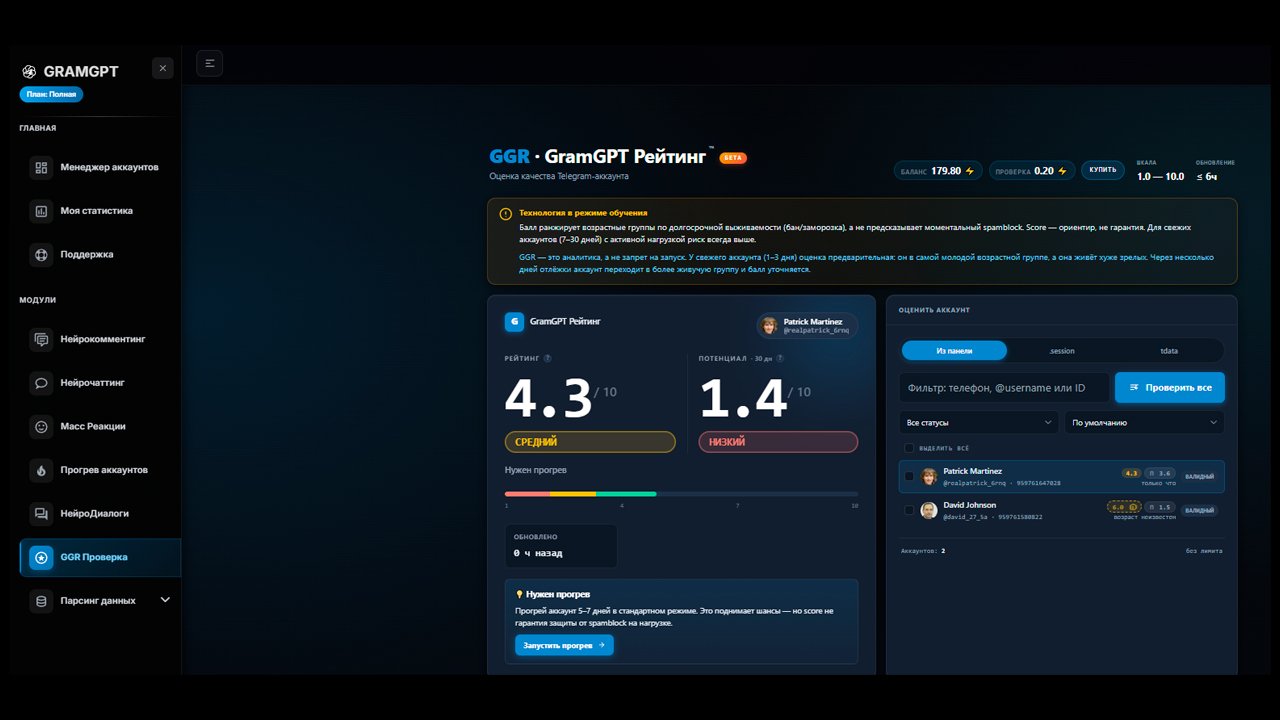Open Поддержка menu label
Screen dimensions: 1280x720
coord(86,254)
